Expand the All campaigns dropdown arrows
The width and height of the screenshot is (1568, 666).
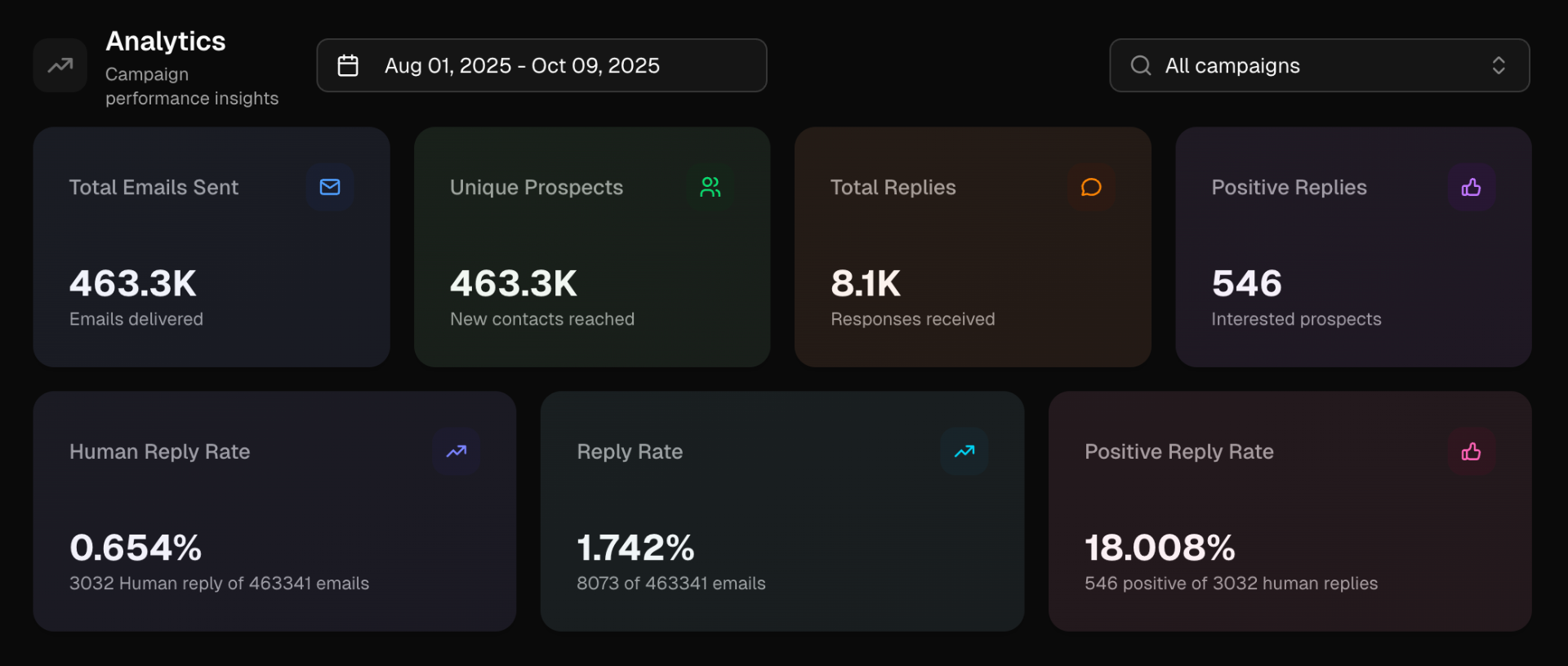1499,65
